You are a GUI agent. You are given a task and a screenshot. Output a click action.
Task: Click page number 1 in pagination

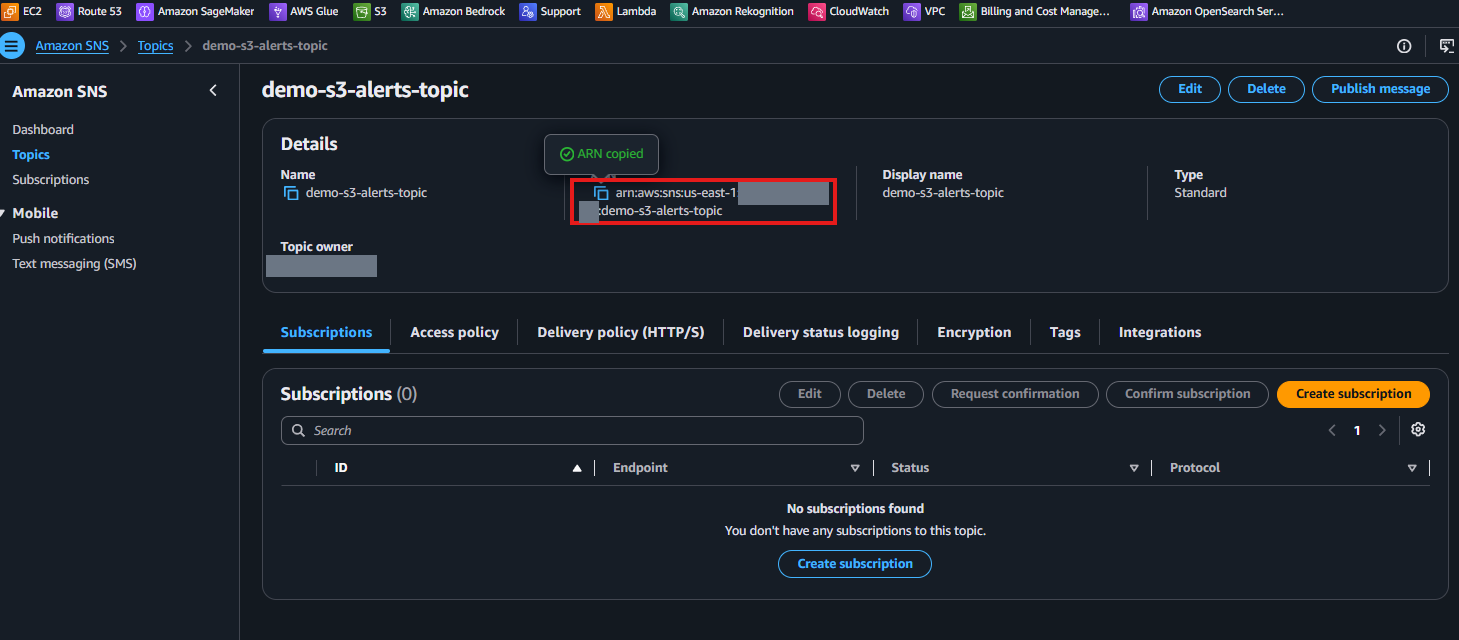pyautogui.click(x=1357, y=430)
